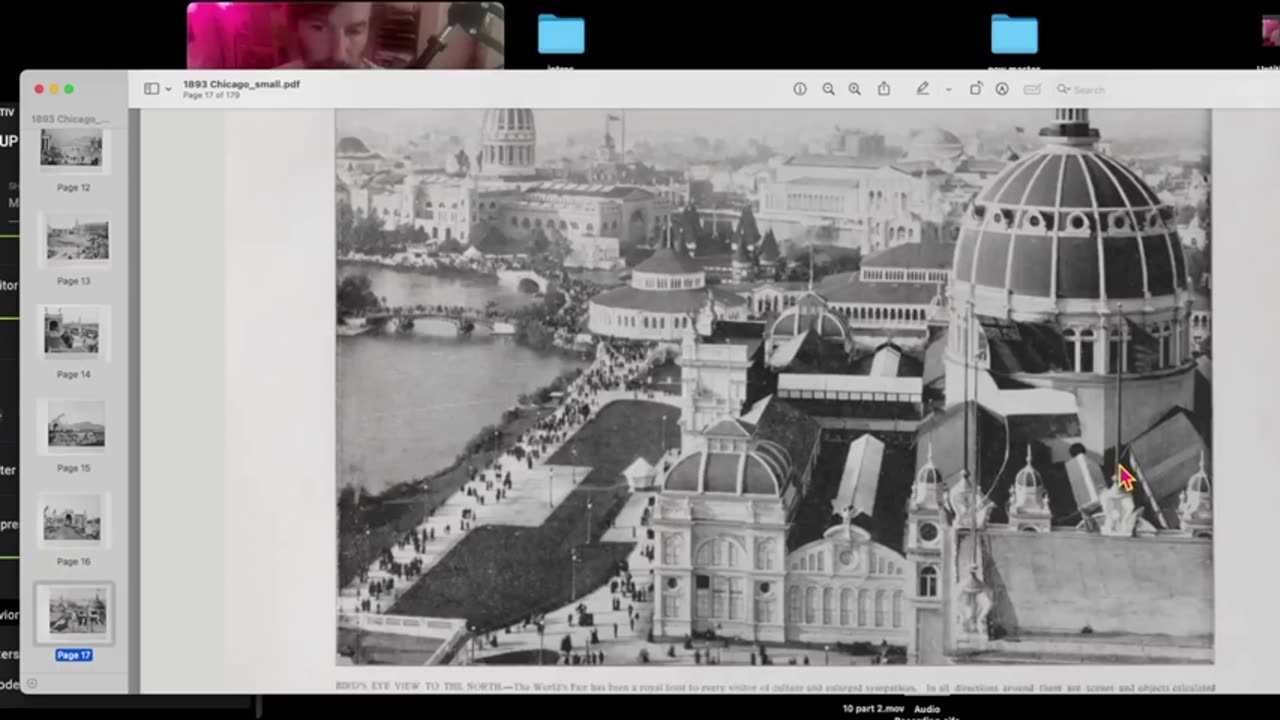Select Page 12 thumbnail in sidebar
1280x720 pixels.
tap(72, 148)
